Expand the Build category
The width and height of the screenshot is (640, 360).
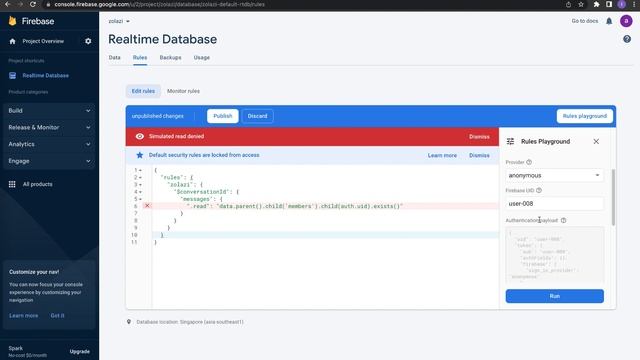(x=49, y=111)
